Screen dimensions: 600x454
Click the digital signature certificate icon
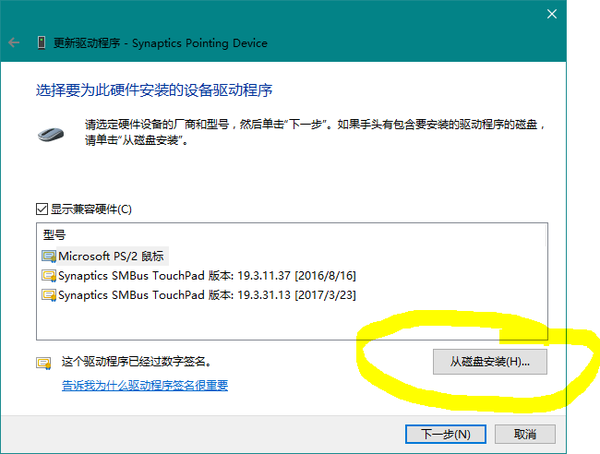pyautogui.click(x=44, y=363)
